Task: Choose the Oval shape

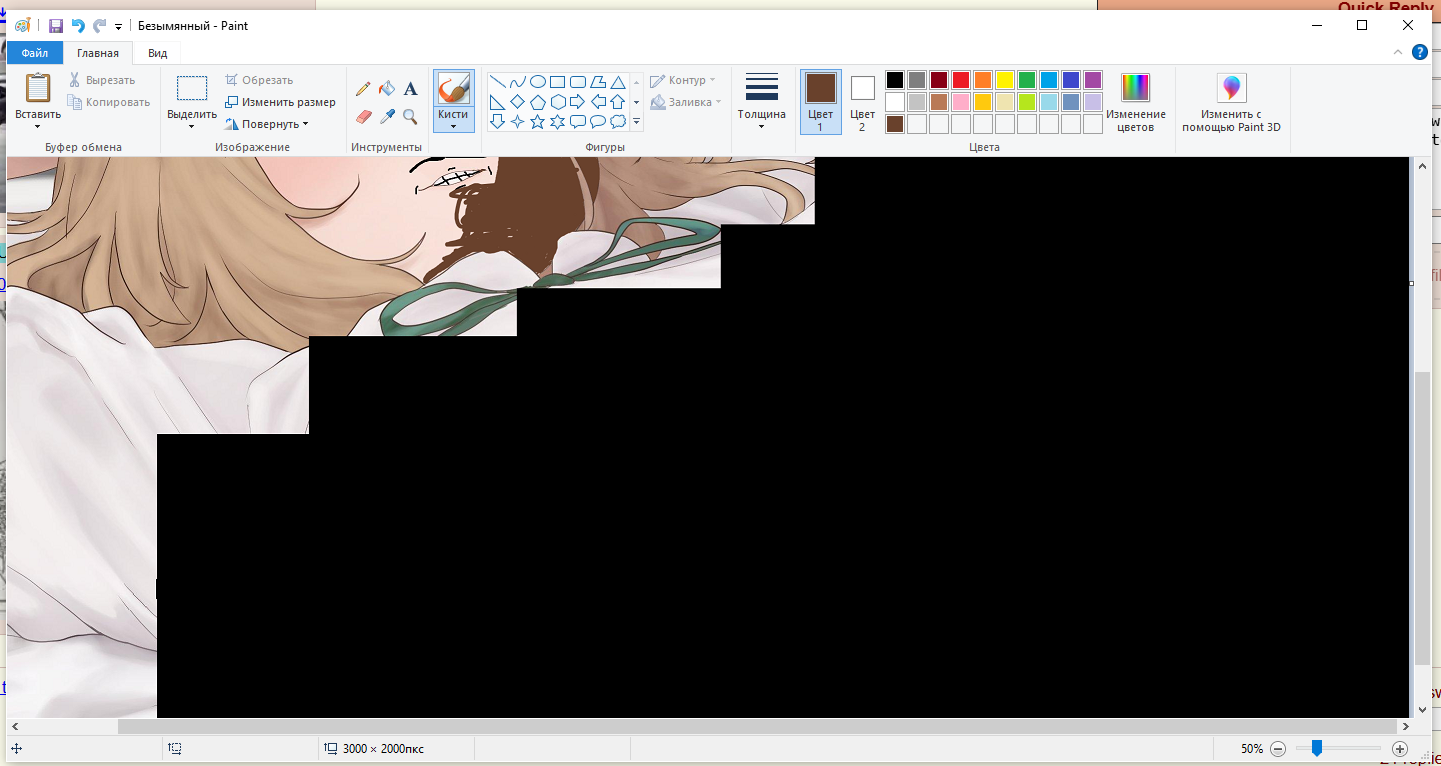Action: point(537,82)
